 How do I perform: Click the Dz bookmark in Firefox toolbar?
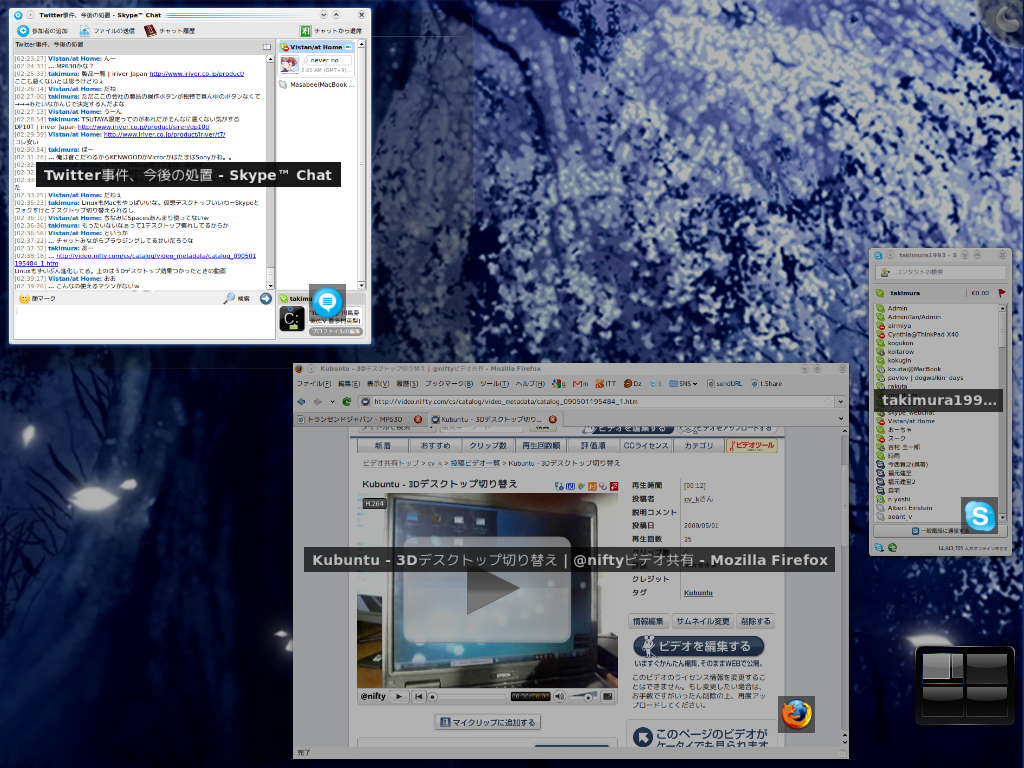point(632,384)
